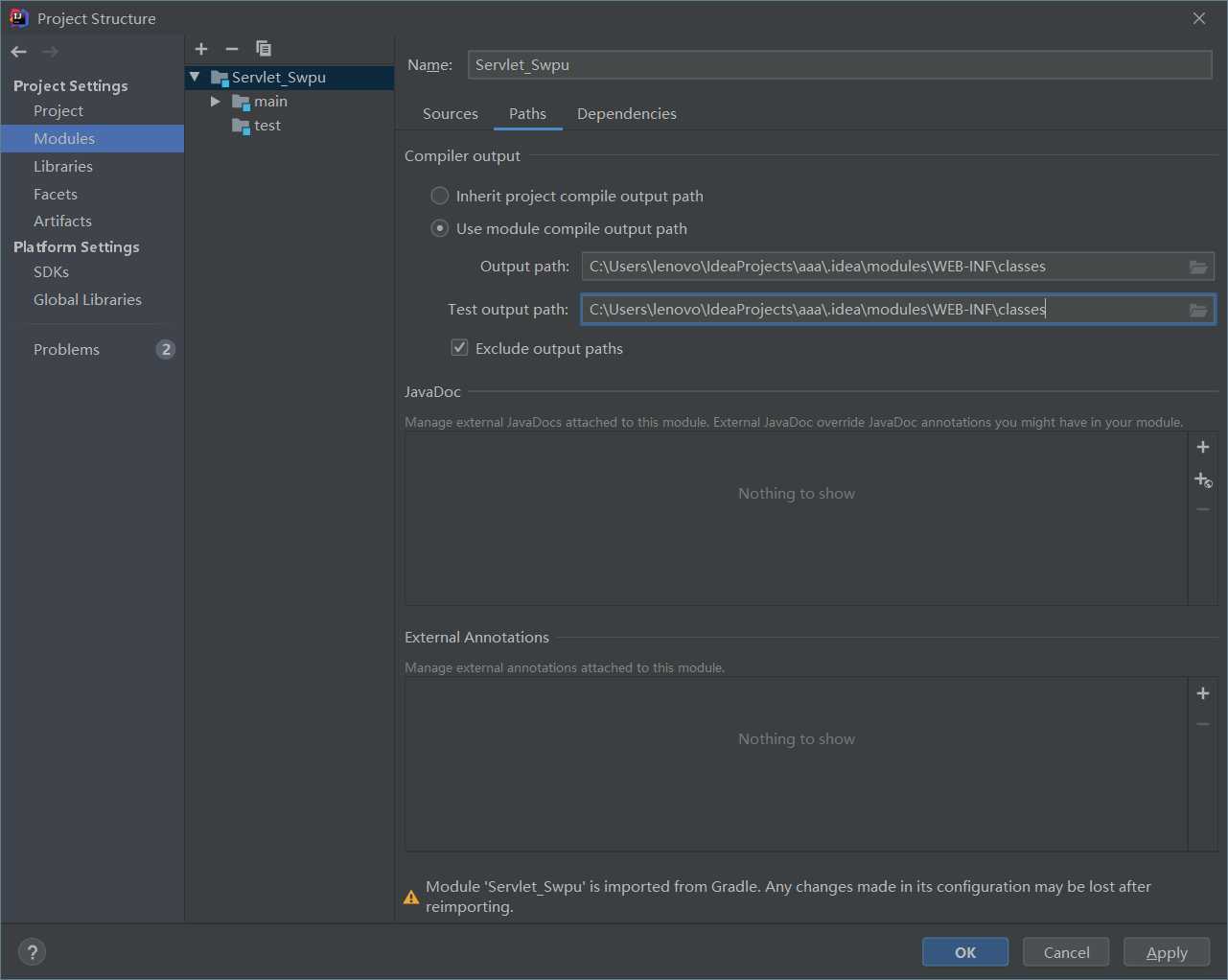
Task: Open Modules settings section
Action: point(92,138)
